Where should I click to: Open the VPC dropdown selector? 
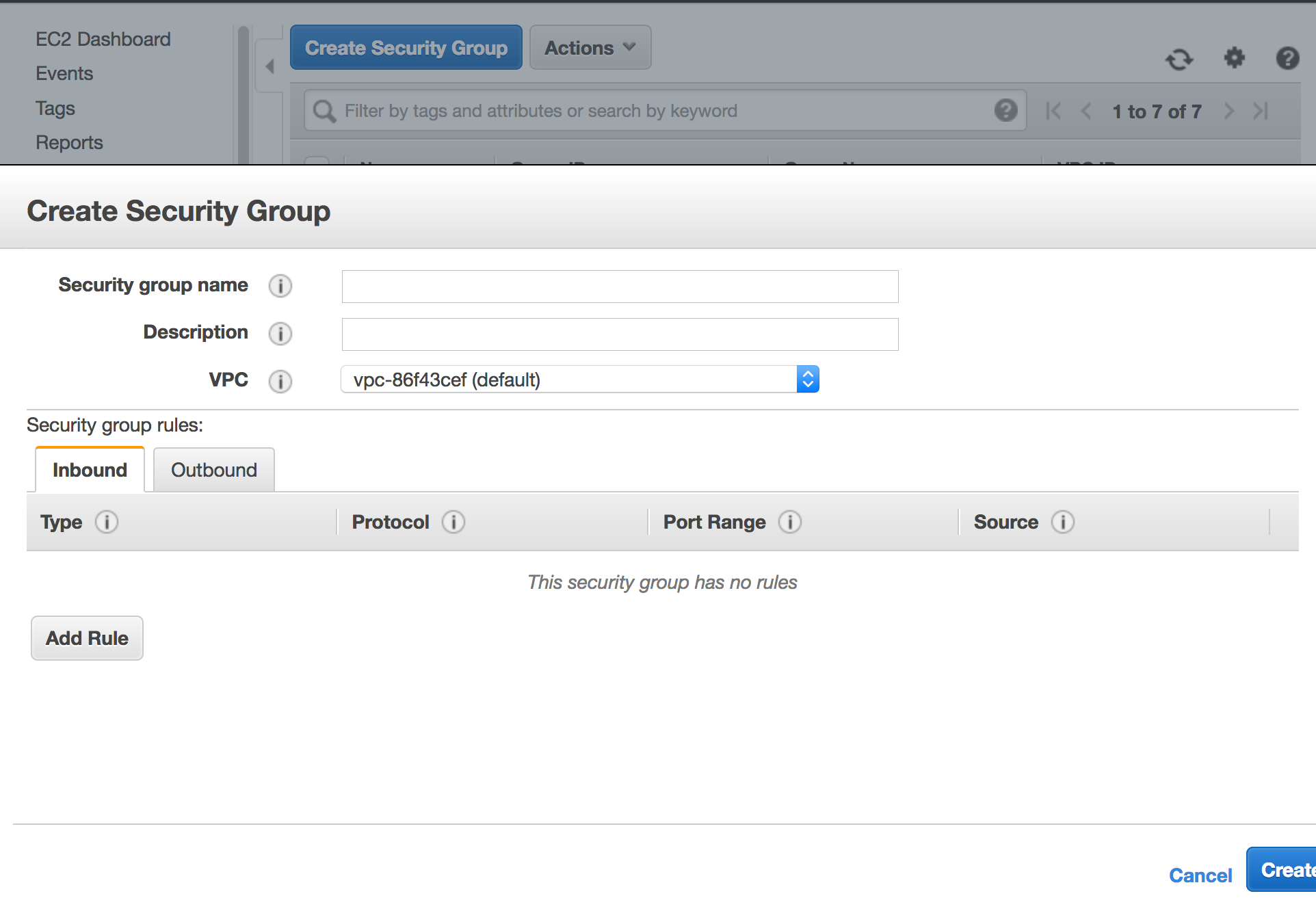[x=579, y=380]
